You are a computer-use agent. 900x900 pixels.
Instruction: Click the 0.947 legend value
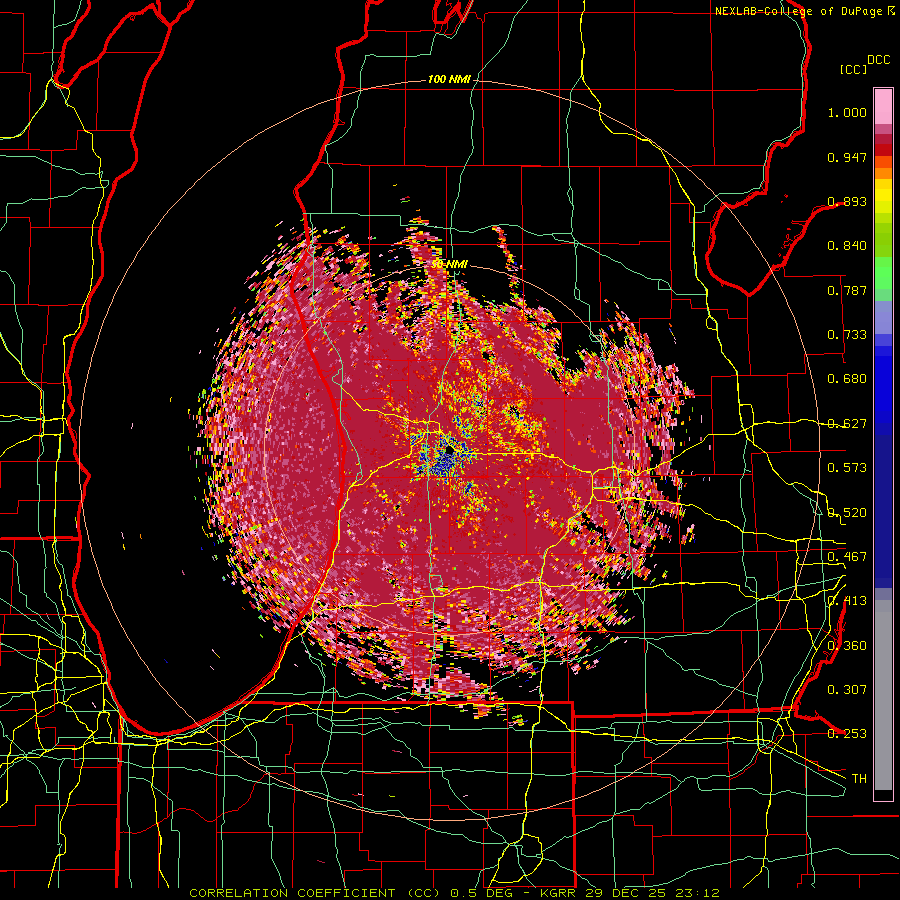click(x=847, y=157)
